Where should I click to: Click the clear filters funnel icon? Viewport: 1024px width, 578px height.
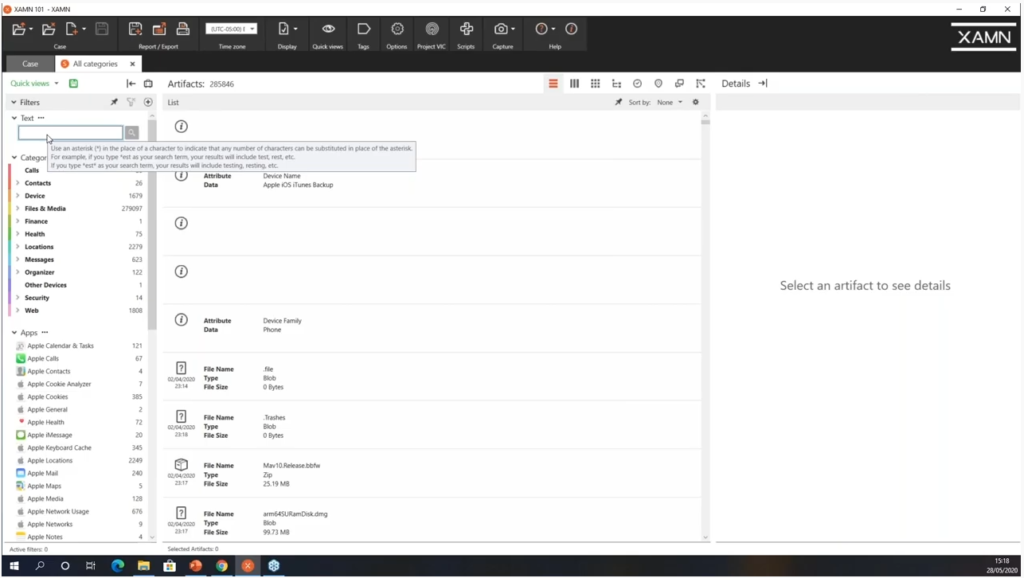click(x=131, y=102)
